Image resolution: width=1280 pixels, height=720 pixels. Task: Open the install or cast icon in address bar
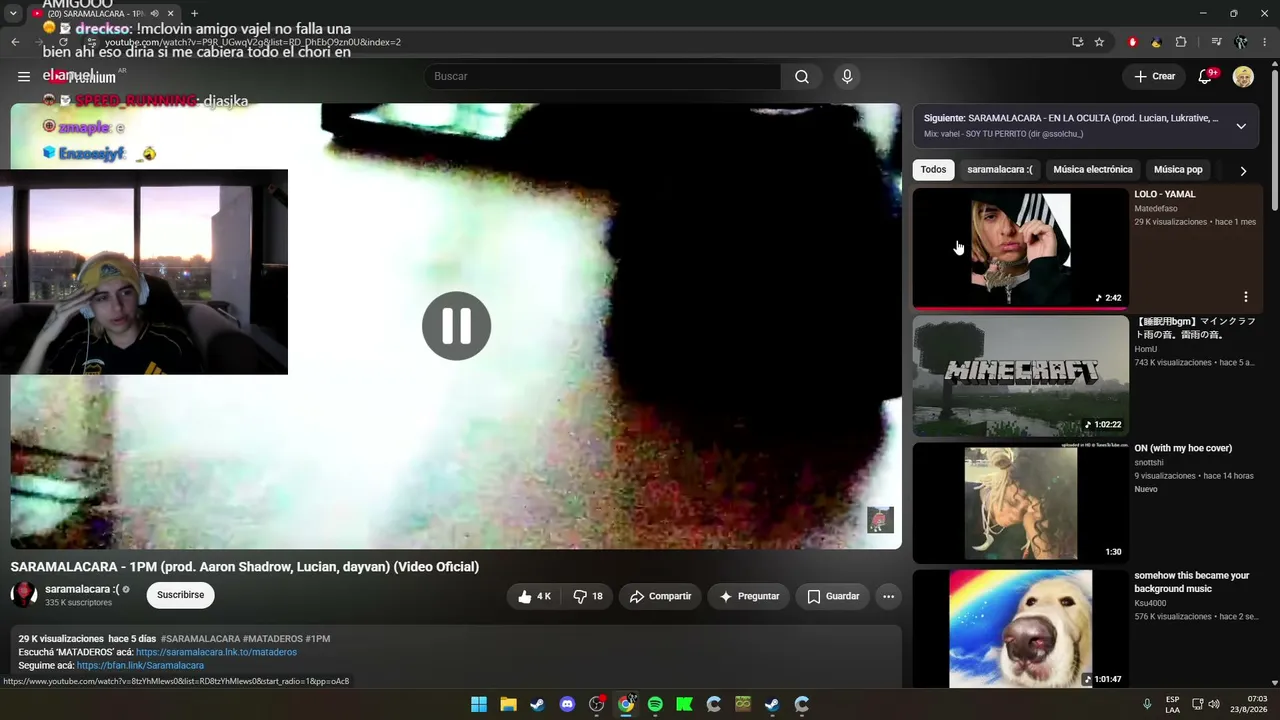point(1077,42)
